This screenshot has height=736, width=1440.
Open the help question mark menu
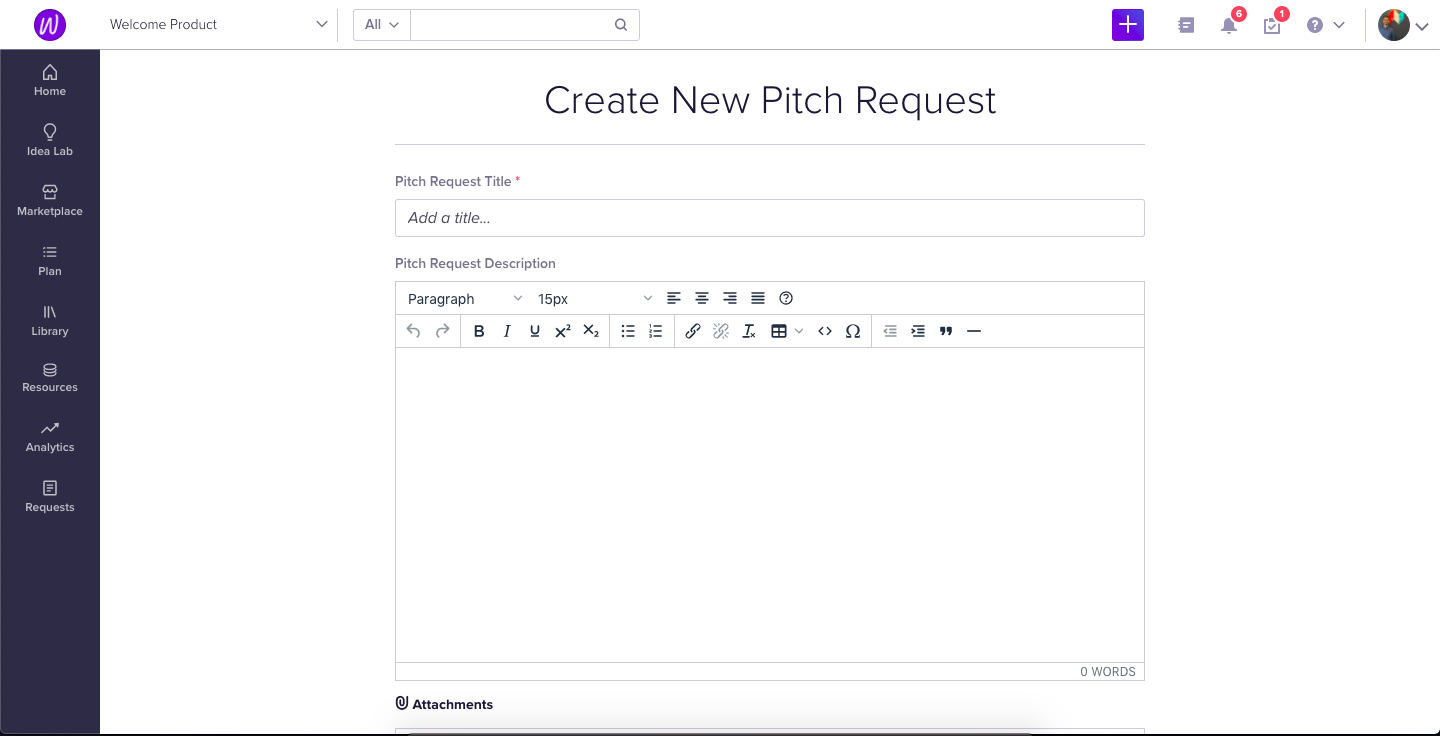click(1325, 25)
